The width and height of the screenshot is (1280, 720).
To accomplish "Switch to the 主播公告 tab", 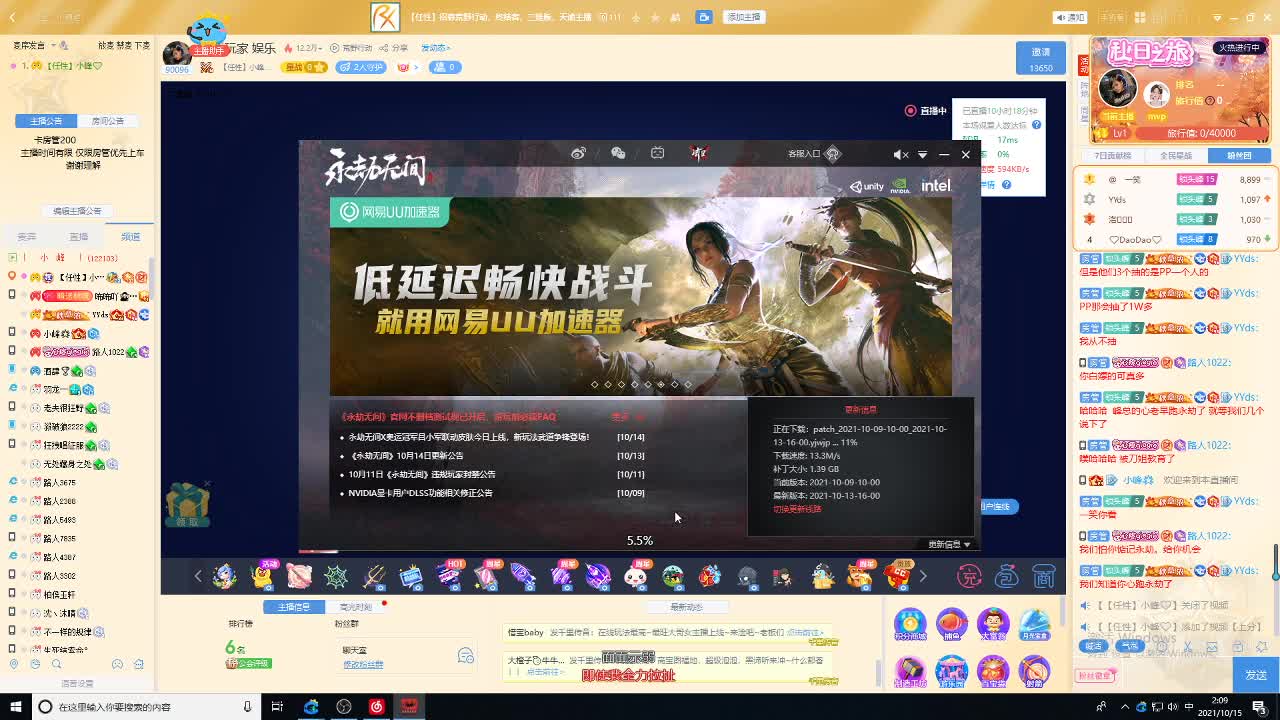I will click(46, 121).
